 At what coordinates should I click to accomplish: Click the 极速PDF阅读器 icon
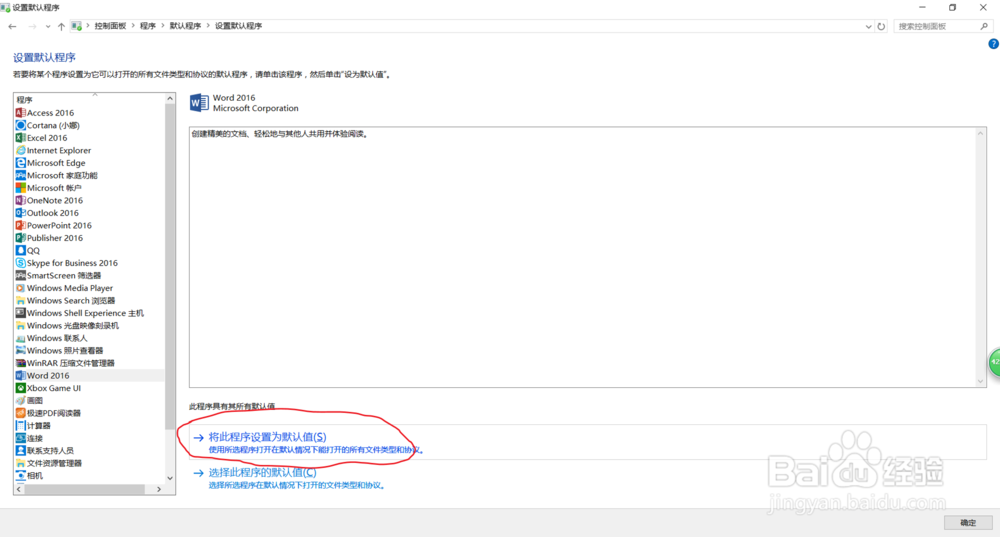(x=20, y=413)
